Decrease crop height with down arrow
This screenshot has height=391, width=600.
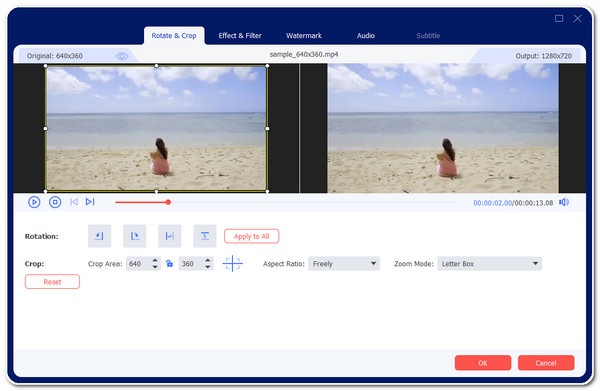(x=208, y=267)
